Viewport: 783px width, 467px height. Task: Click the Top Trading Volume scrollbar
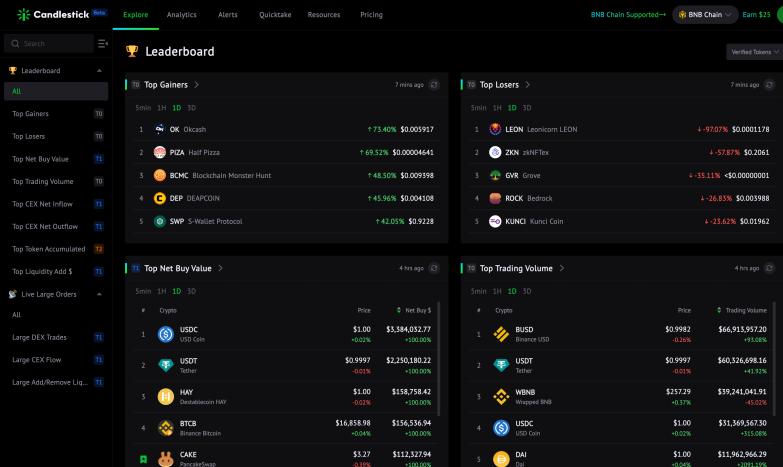pos(774,359)
